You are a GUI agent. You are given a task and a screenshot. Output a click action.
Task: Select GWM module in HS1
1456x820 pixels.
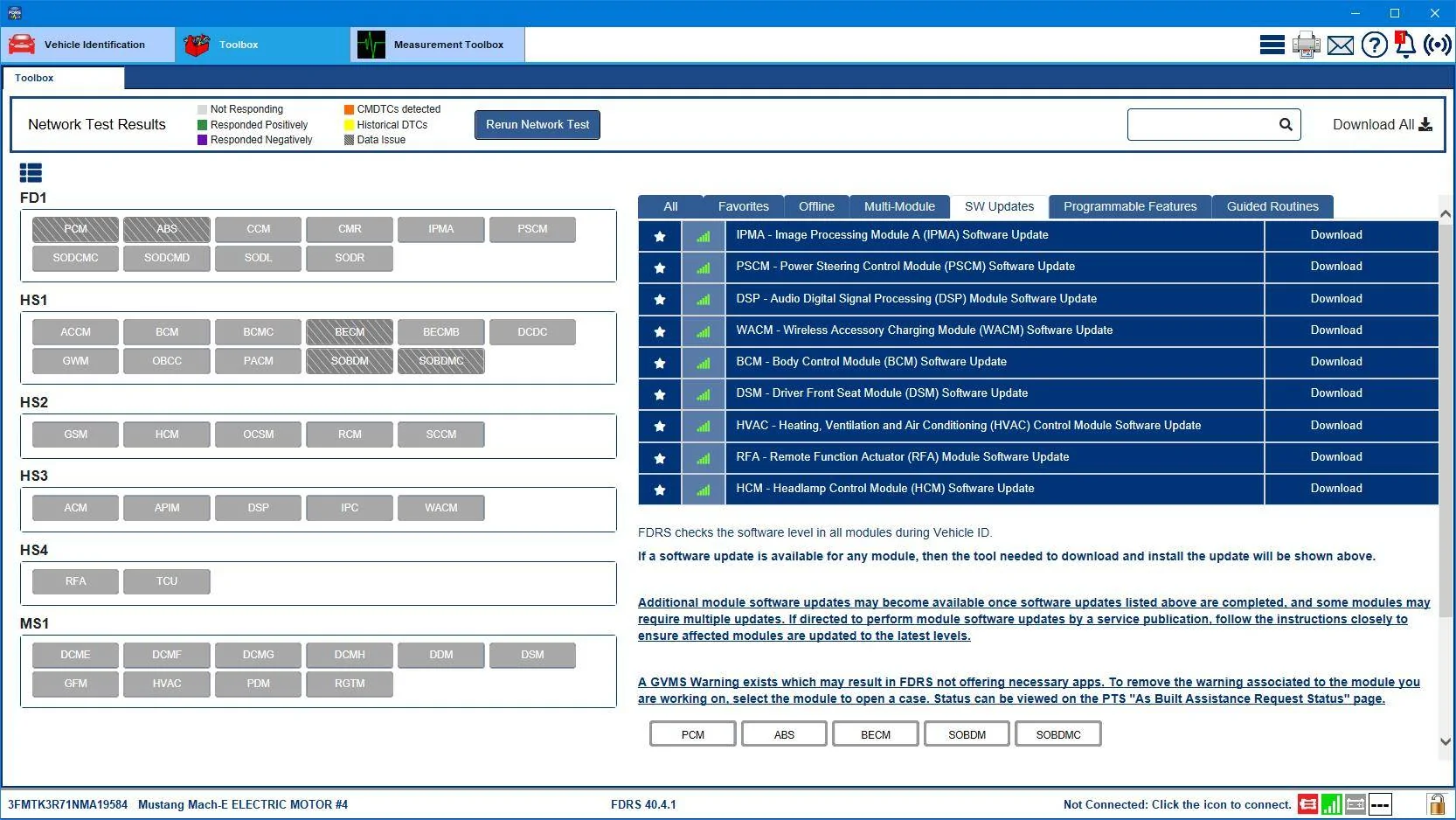(x=75, y=361)
